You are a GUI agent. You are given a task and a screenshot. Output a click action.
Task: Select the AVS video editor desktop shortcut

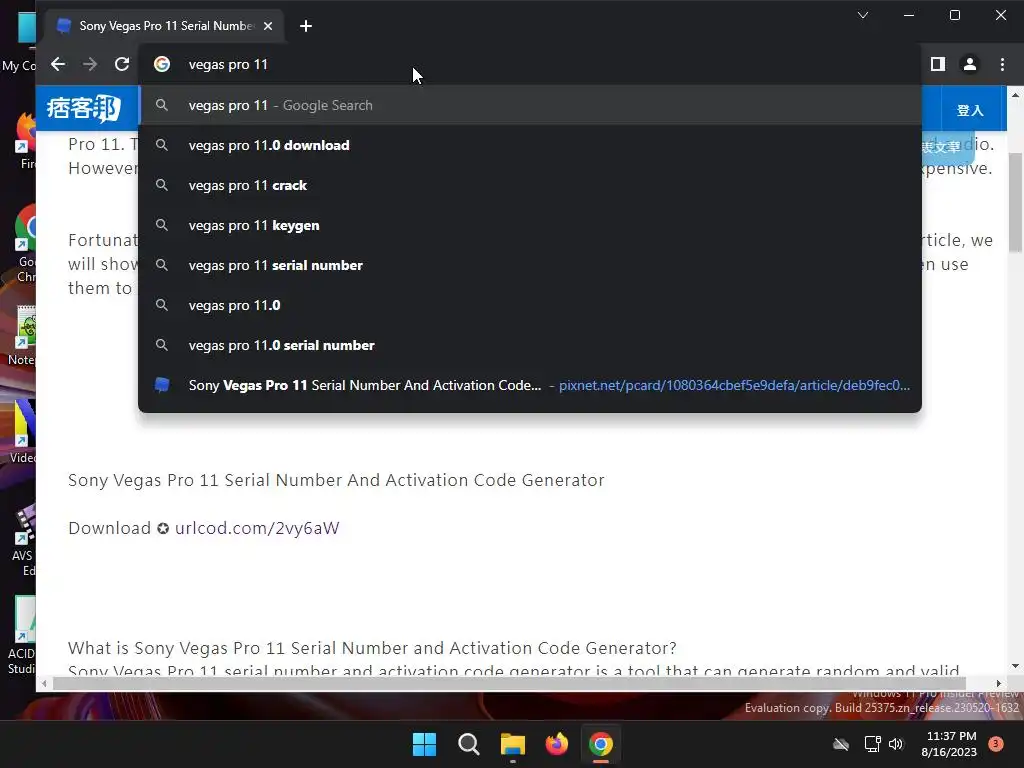24,541
